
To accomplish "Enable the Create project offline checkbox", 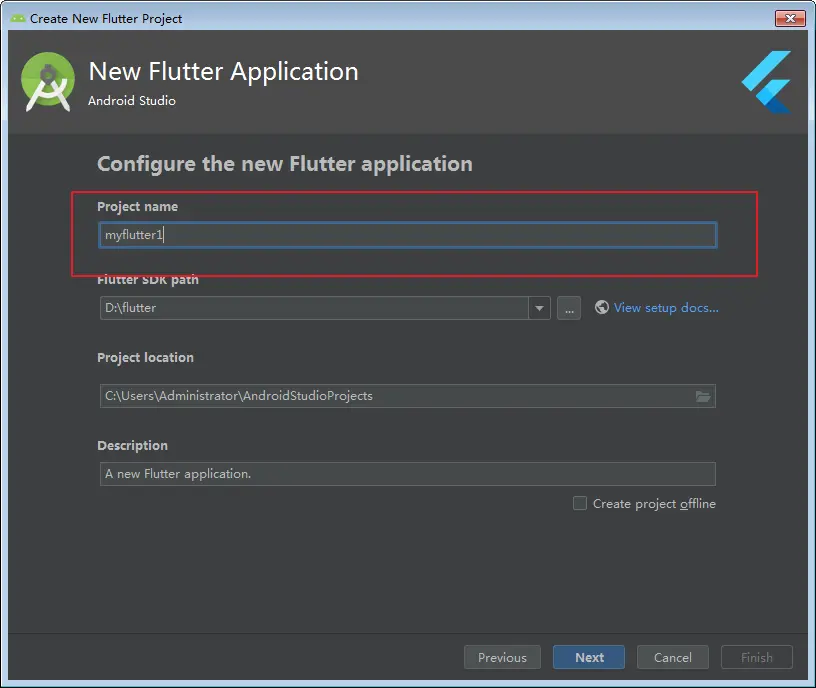I will click(x=580, y=503).
